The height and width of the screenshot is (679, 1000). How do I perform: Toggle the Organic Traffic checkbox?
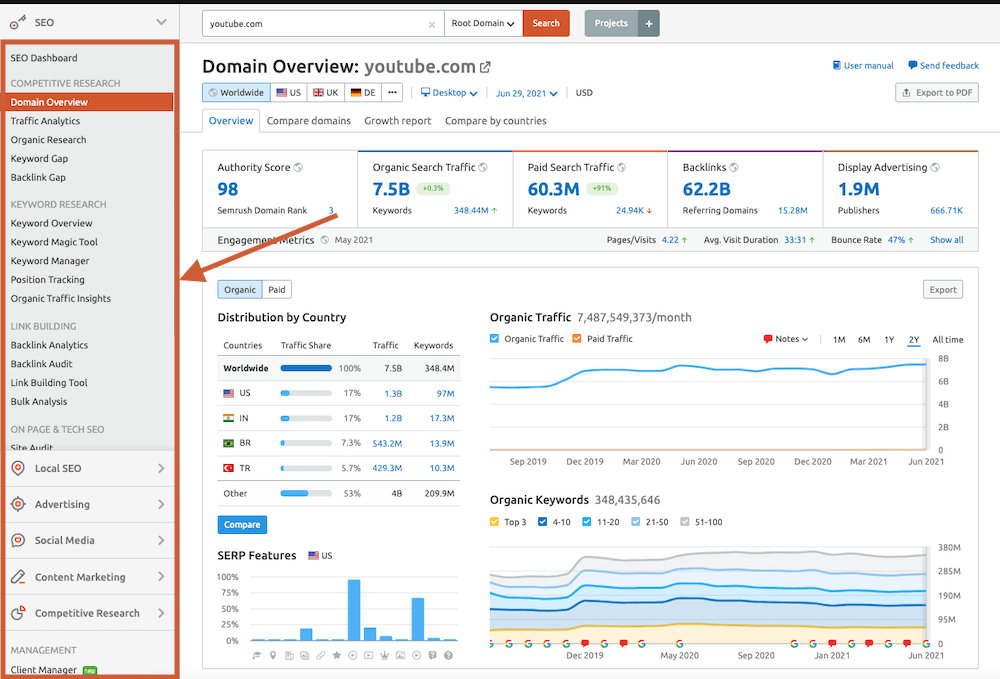(494, 339)
